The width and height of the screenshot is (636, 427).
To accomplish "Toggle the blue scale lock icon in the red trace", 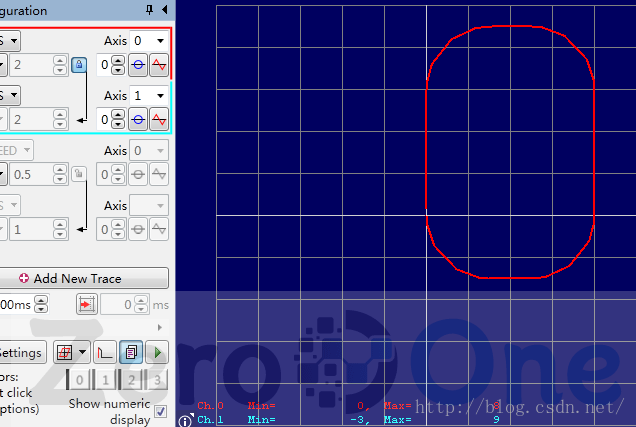I will (x=79, y=65).
